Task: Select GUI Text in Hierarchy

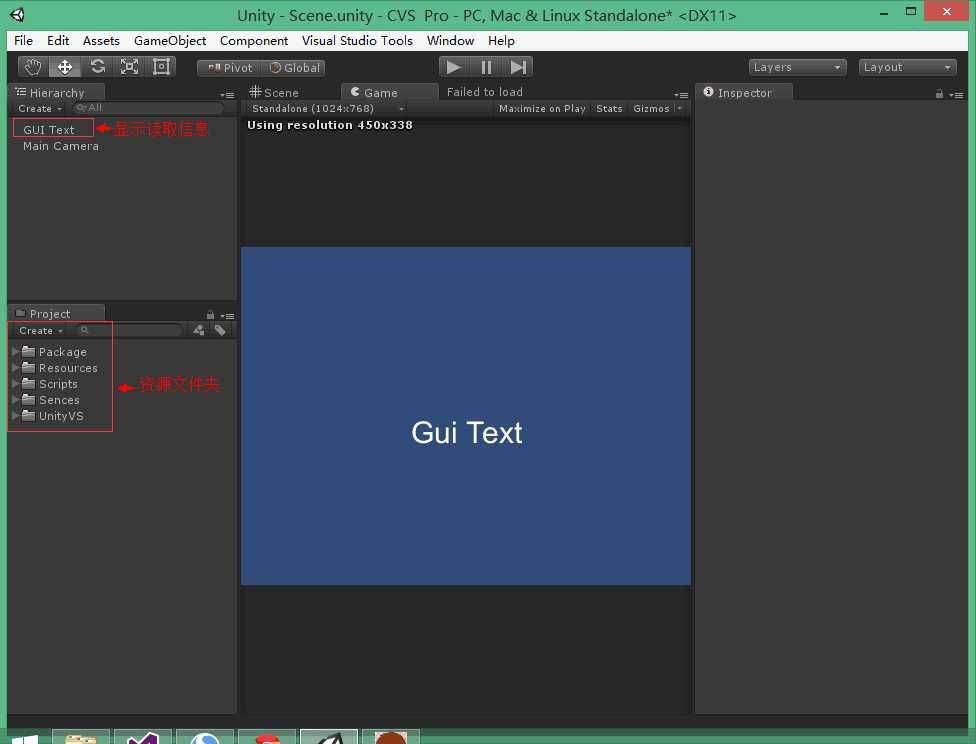Action: click(49, 130)
